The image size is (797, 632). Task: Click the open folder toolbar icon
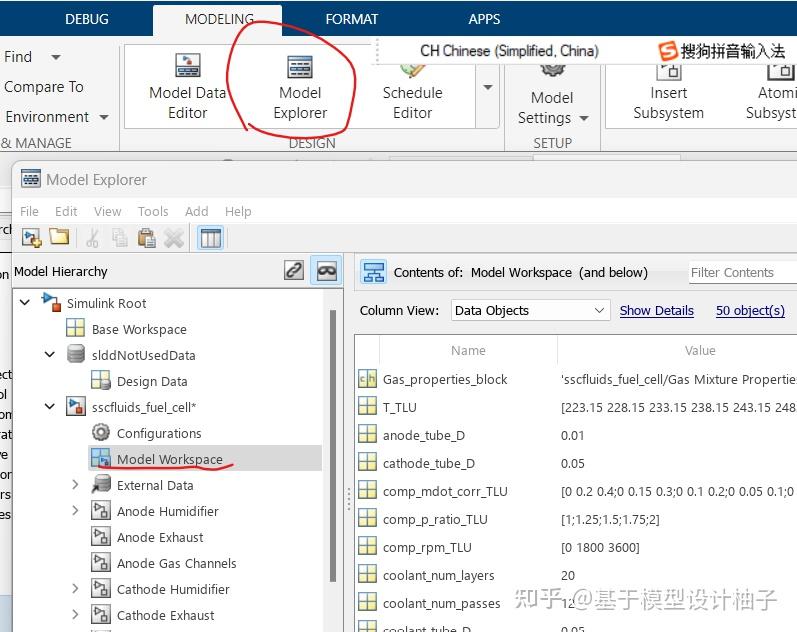(59, 237)
